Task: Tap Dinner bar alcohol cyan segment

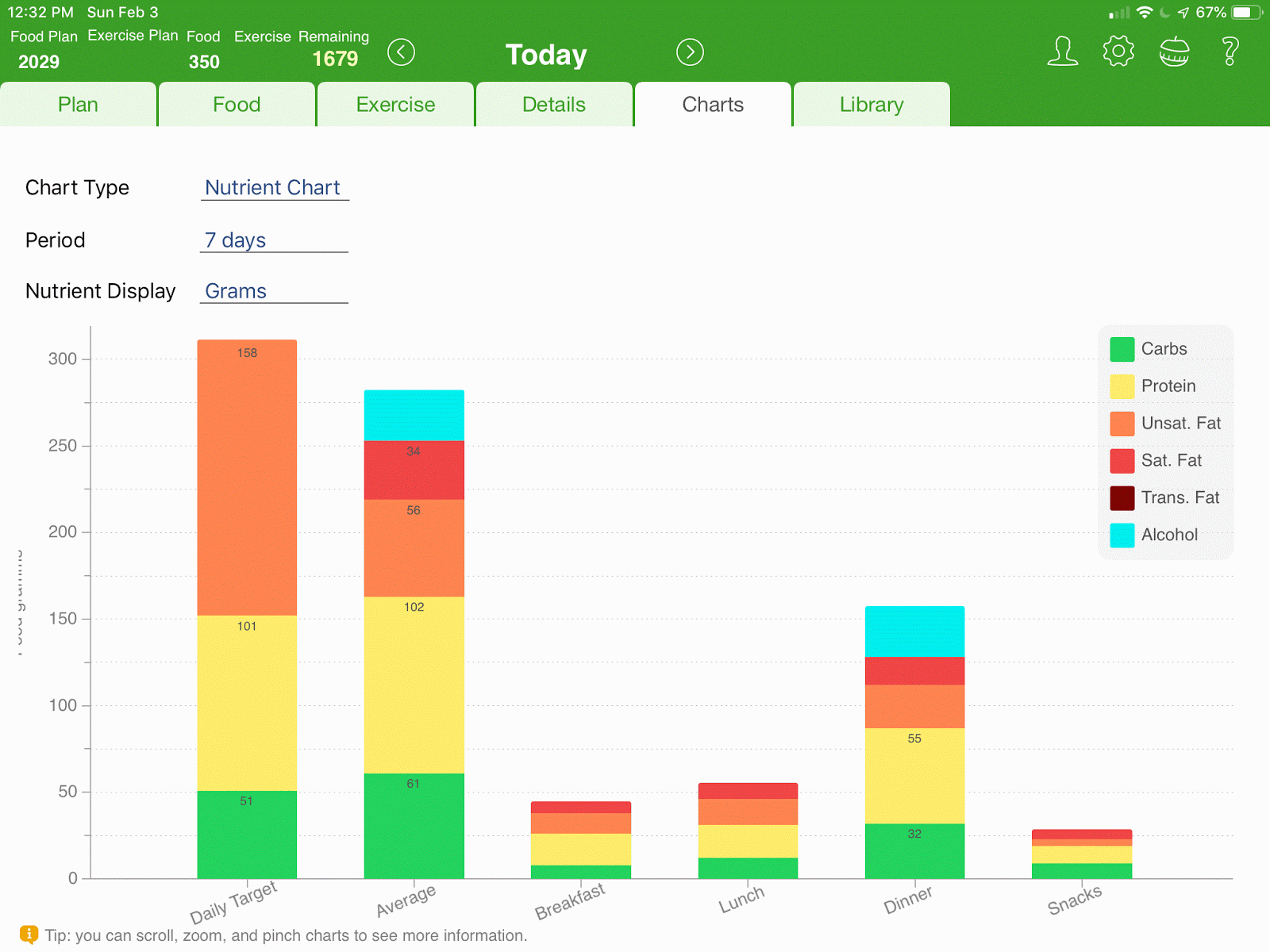Action: [914, 631]
